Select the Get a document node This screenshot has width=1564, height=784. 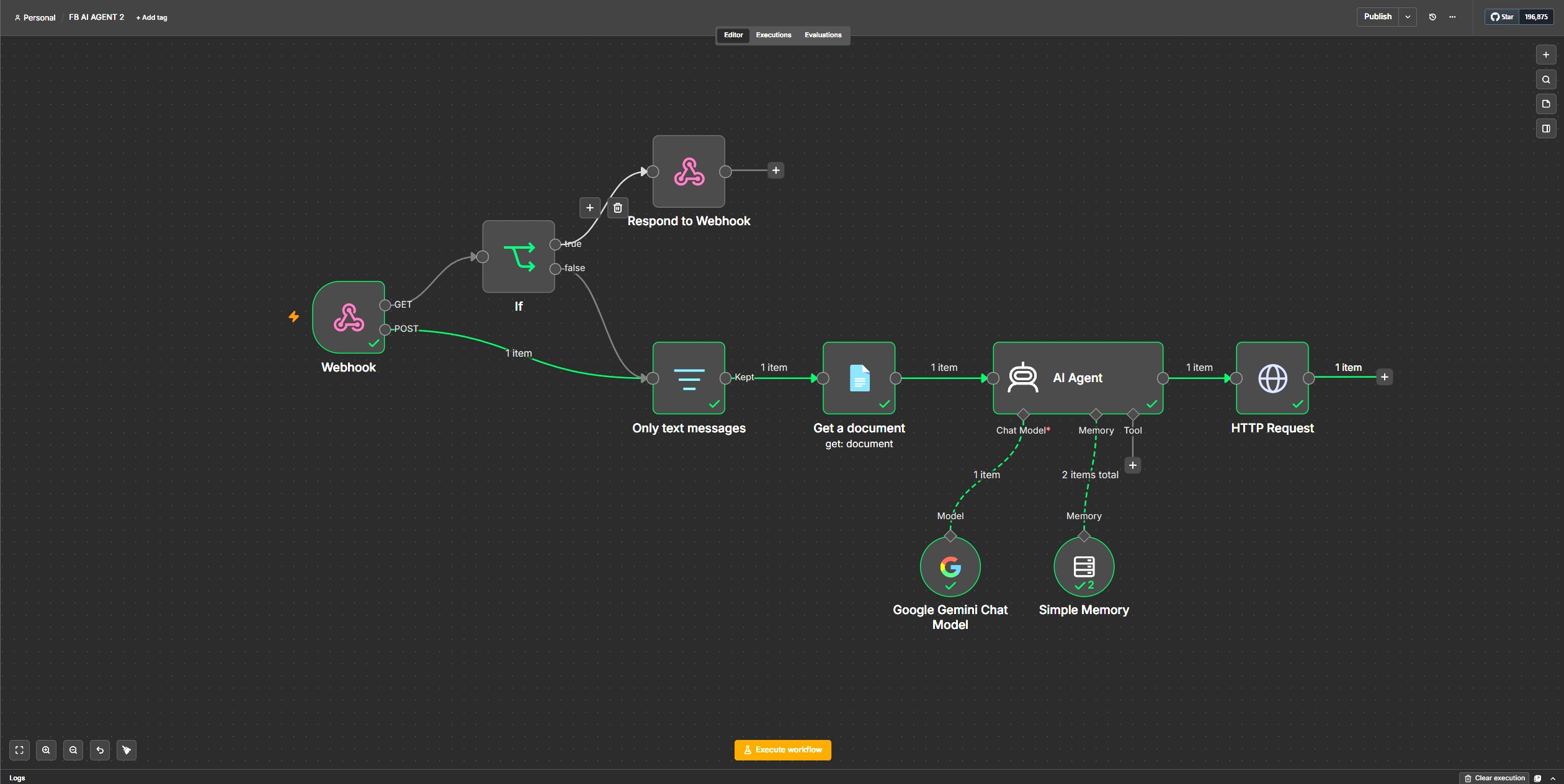coord(859,378)
